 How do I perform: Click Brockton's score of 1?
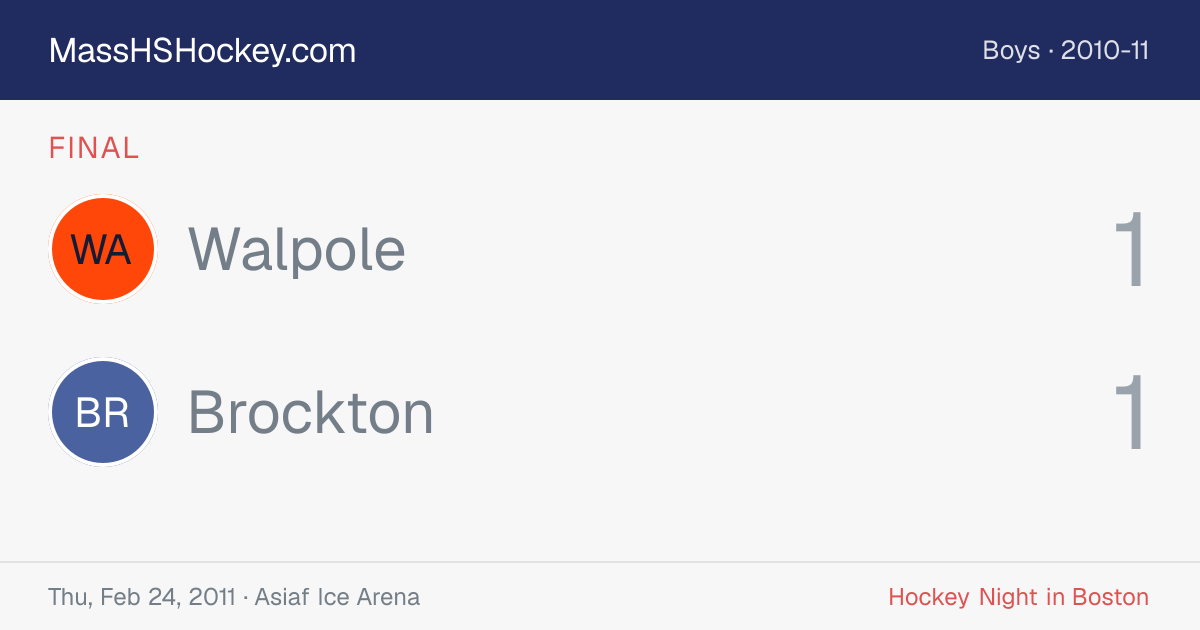[x=1130, y=413]
